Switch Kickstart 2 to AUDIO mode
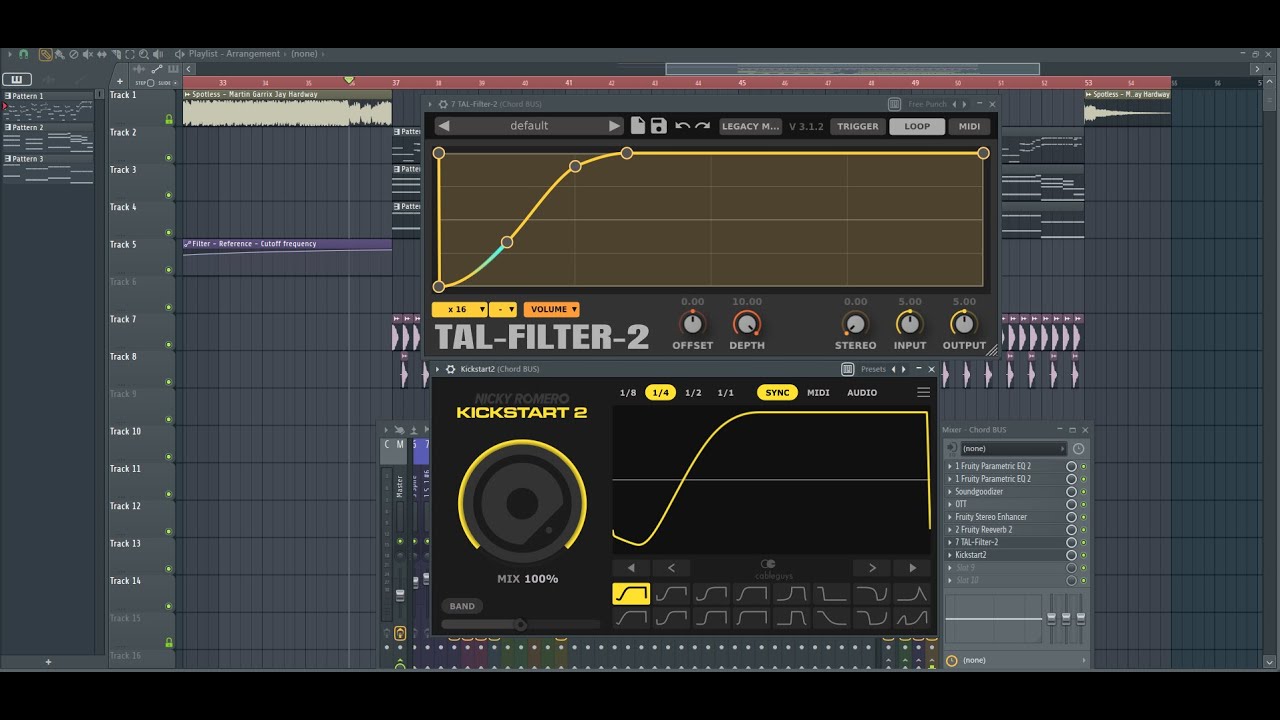 click(862, 393)
